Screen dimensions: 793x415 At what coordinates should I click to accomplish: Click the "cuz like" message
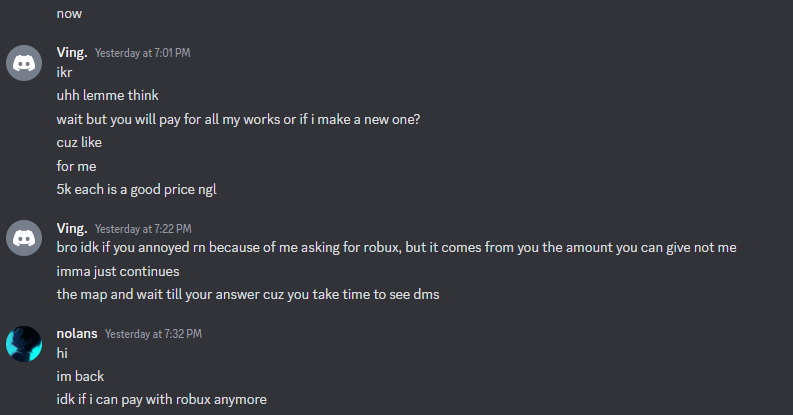pos(80,142)
